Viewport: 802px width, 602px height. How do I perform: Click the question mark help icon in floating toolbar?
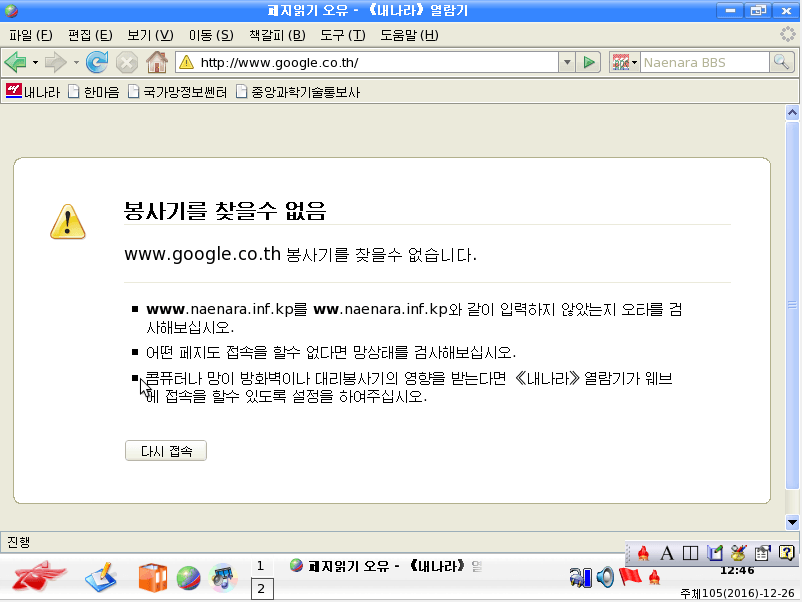pyautogui.click(x=786, y=553)
